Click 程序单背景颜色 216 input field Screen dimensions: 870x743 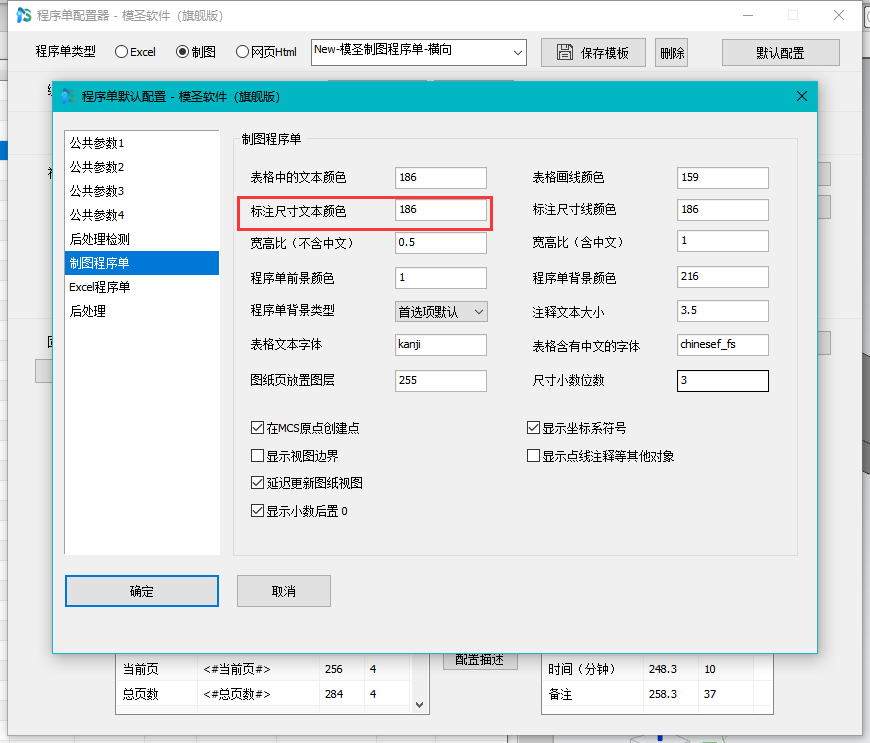(x=722, y=277)
